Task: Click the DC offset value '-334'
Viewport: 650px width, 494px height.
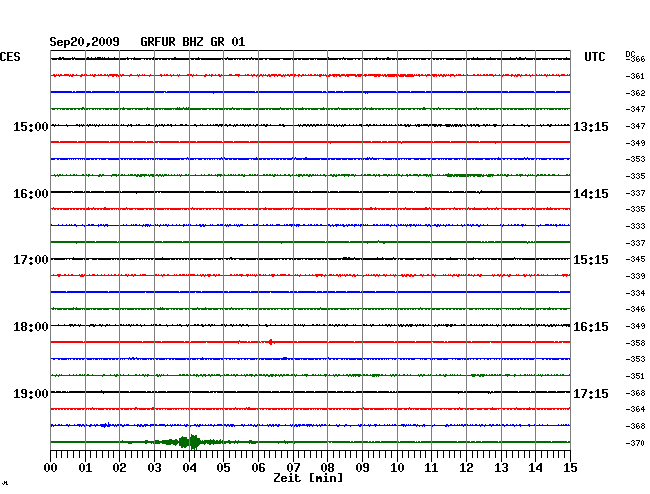Action: click(635, 293)
